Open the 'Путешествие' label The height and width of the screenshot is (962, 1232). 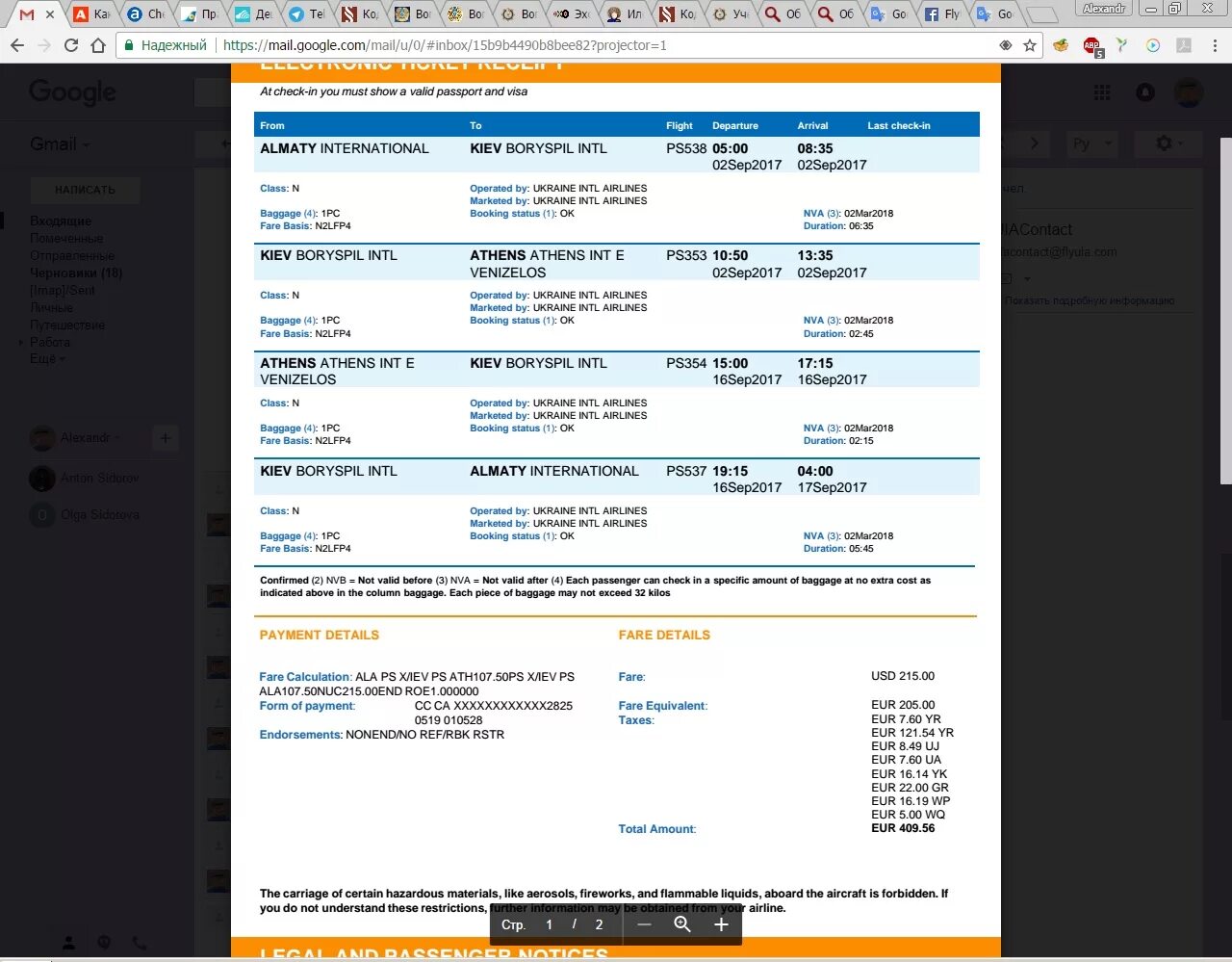click(x=67, y=325)
